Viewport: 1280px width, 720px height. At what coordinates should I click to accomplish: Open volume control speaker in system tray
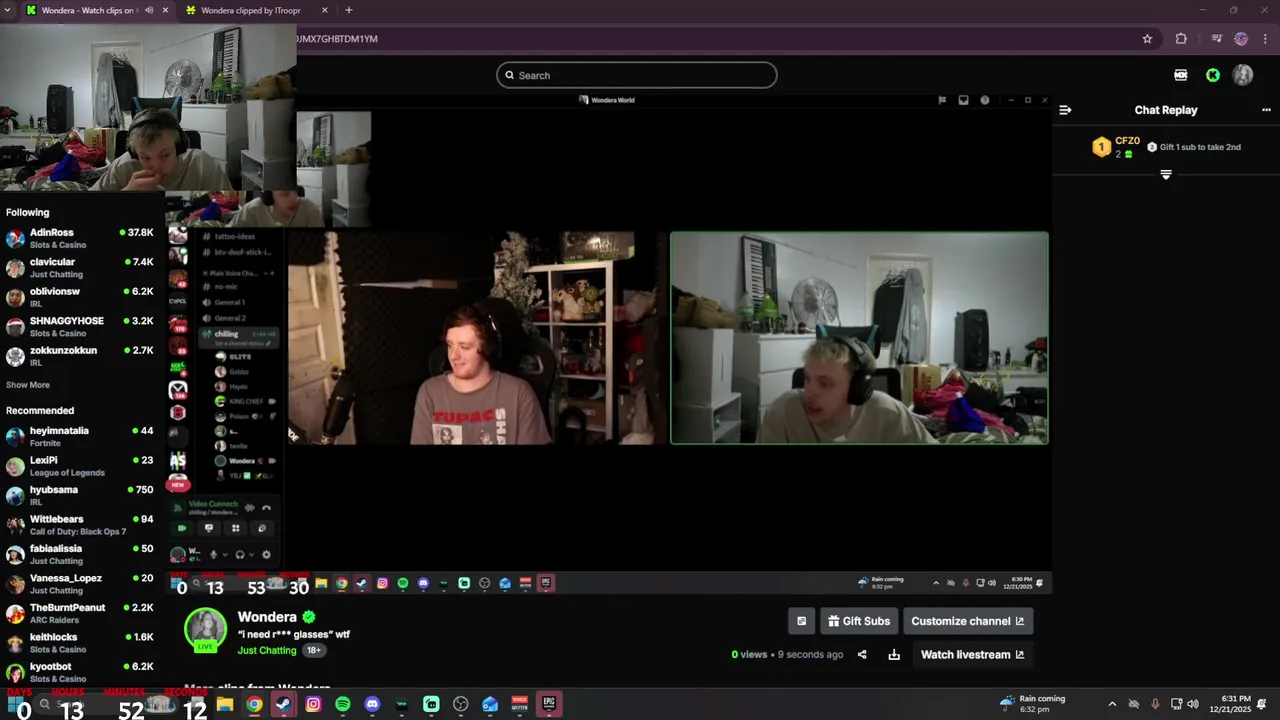pyautogui.click(x=1193, y=704)
